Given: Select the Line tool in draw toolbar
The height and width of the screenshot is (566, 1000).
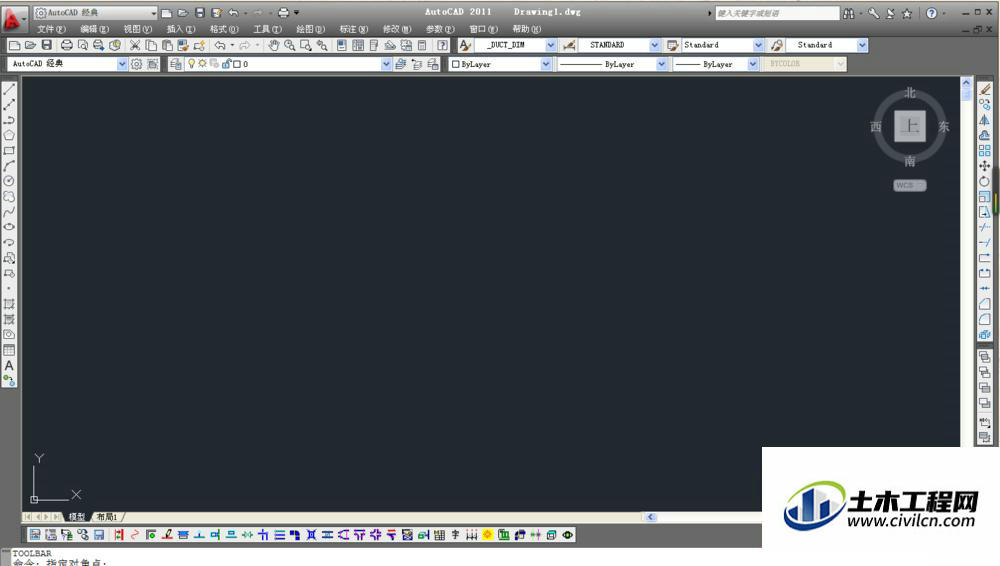Looking at the screenshot, I should tap(9, 89).
